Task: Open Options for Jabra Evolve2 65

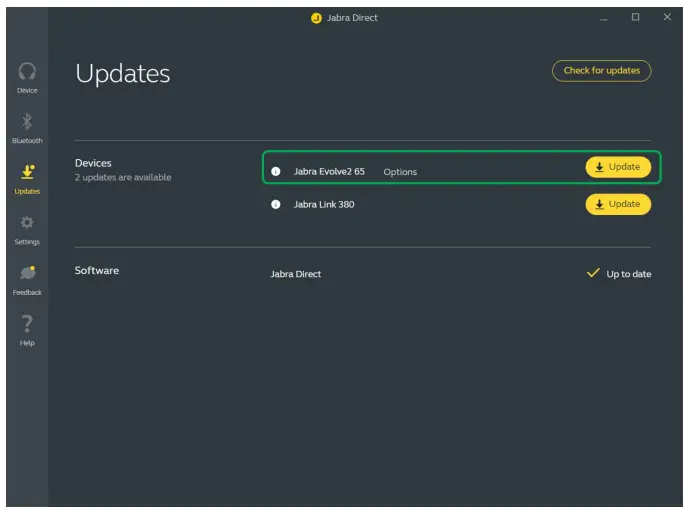Action: tap(400, 172)
